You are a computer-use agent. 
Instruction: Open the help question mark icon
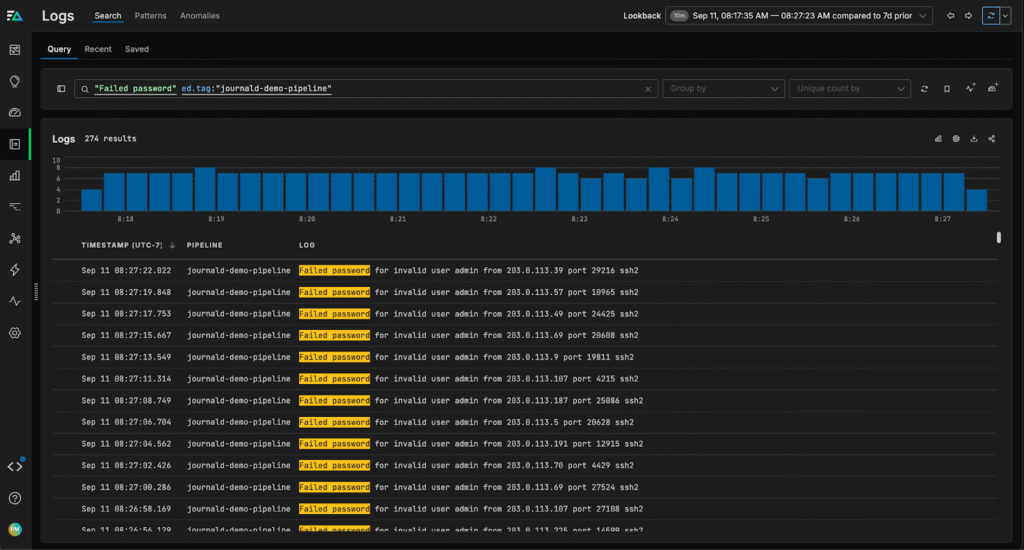pos(15,498)
